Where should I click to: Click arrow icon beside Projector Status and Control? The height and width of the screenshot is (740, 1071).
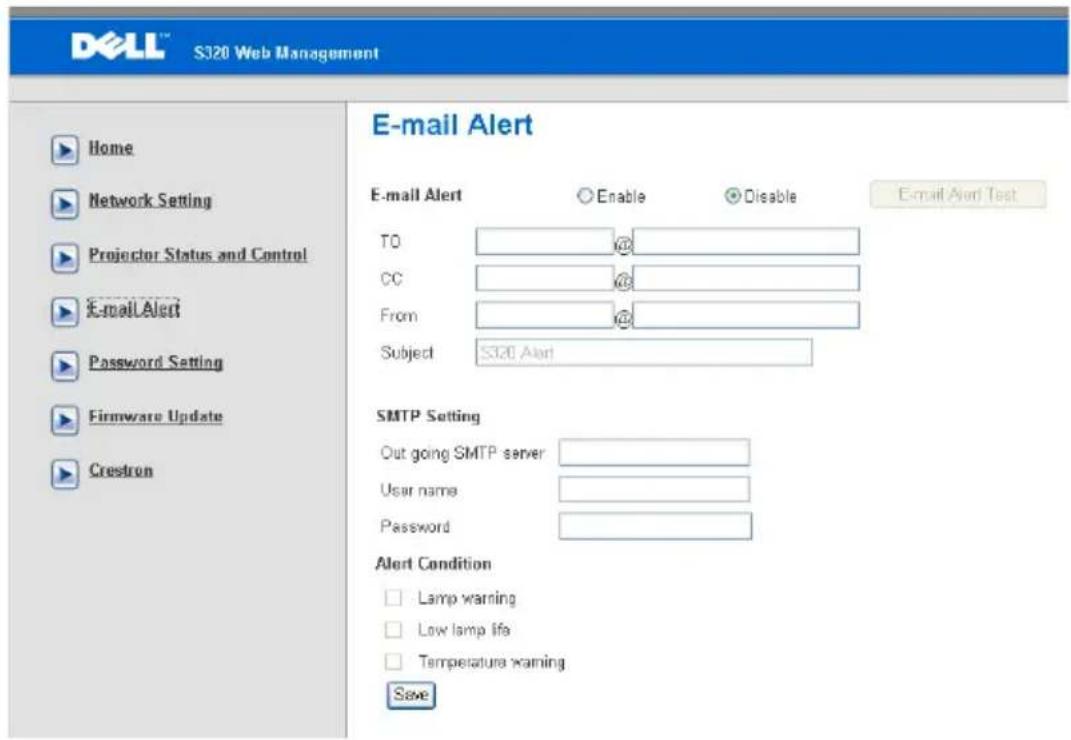click(65, 258)
